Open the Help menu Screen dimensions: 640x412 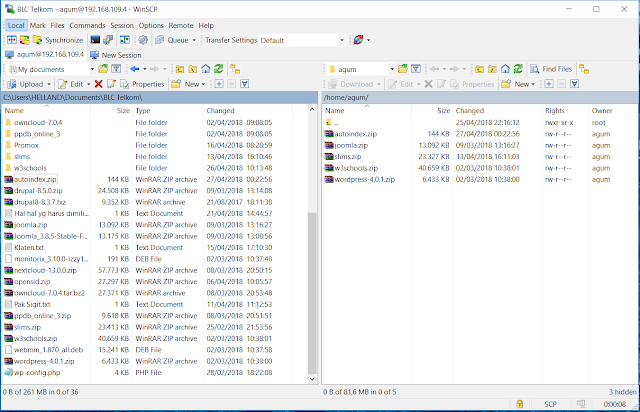[206, 25]
